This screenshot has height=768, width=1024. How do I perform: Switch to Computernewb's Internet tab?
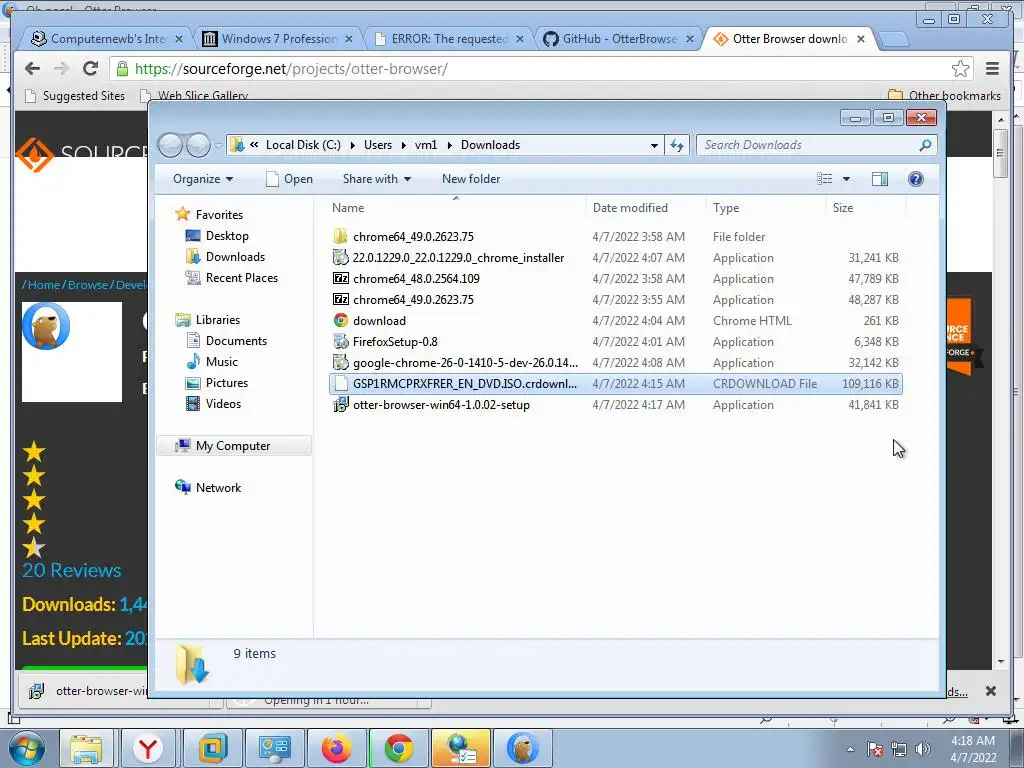click(108, 39)
